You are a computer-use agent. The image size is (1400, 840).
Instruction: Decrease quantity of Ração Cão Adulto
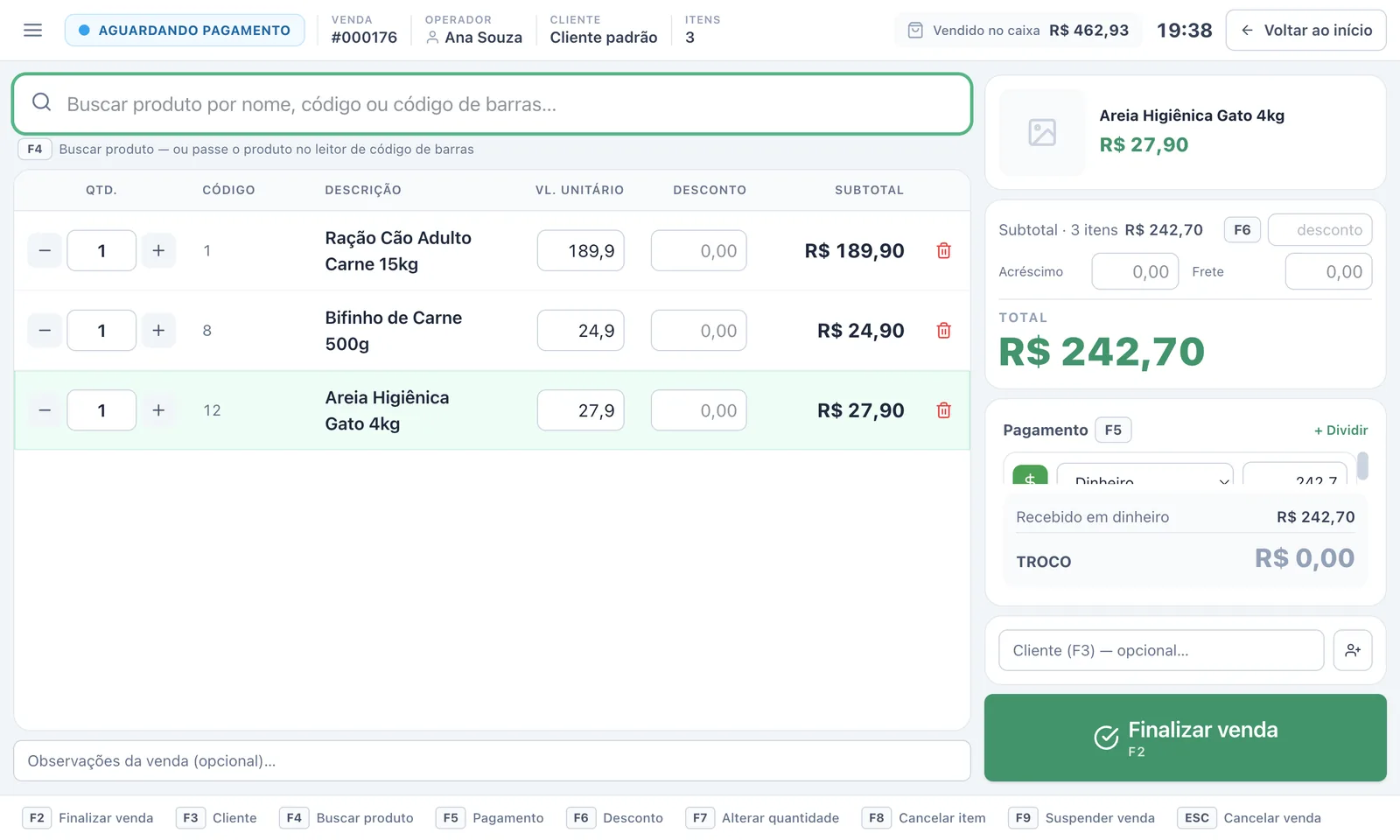point(45,251)
